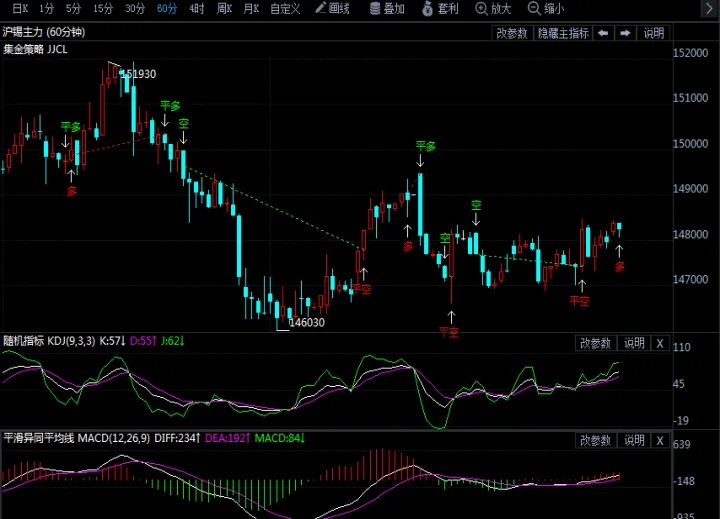Viewport: 720px width, 519px height.
Task: Click the 152000 price axis label
Action: pos(691,53)
